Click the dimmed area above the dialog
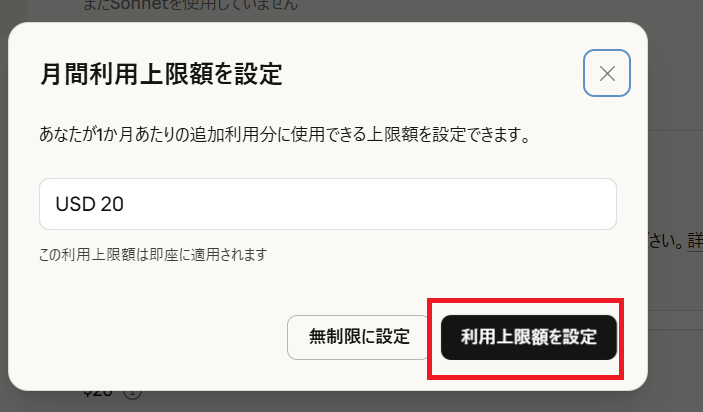 (448, 11)
